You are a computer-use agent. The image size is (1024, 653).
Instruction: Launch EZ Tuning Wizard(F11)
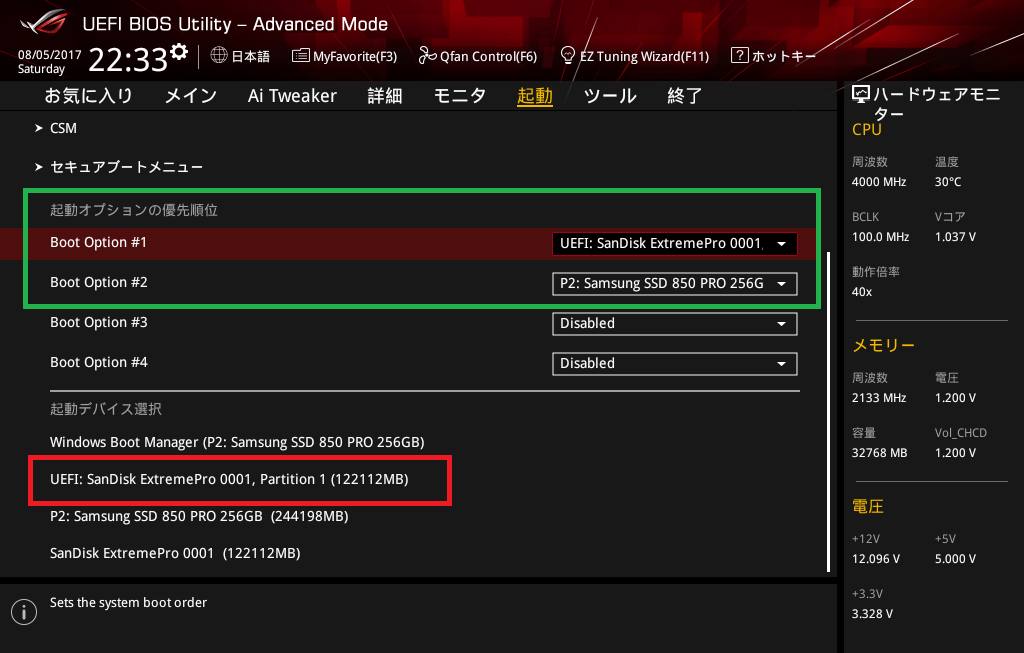click(635, 56)
